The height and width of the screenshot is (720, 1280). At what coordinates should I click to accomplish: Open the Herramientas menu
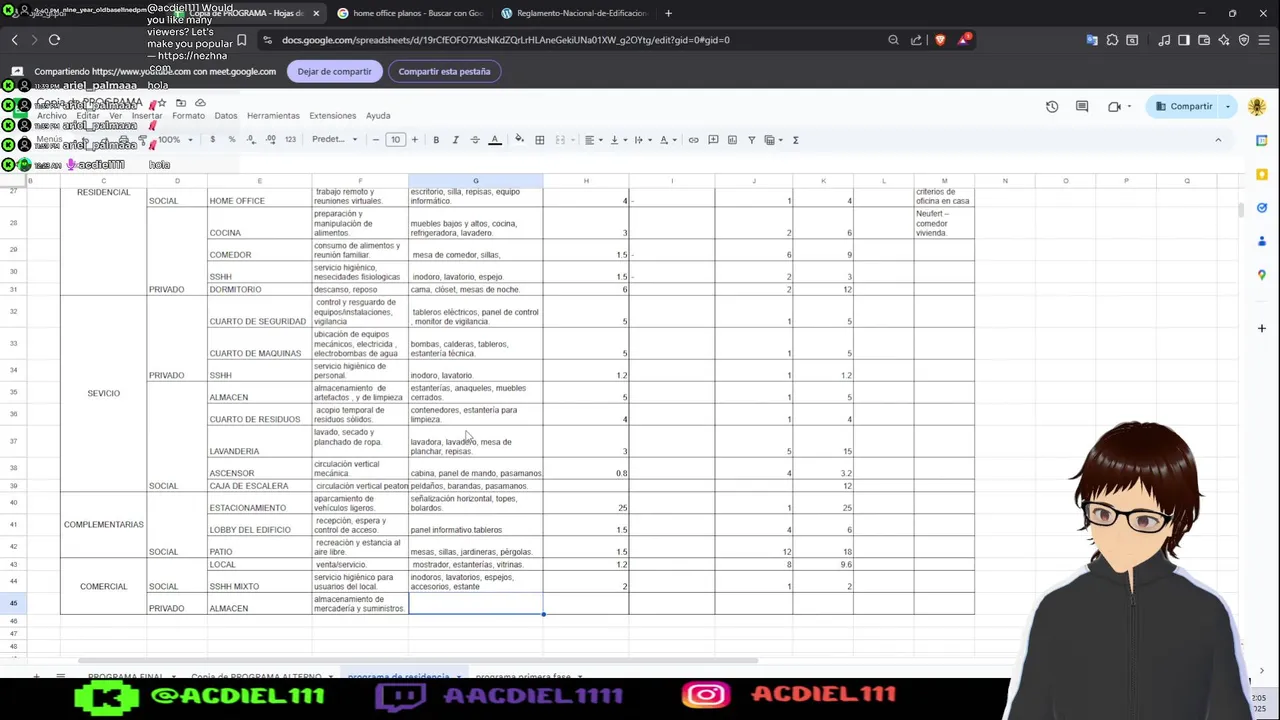pos(273,116)
